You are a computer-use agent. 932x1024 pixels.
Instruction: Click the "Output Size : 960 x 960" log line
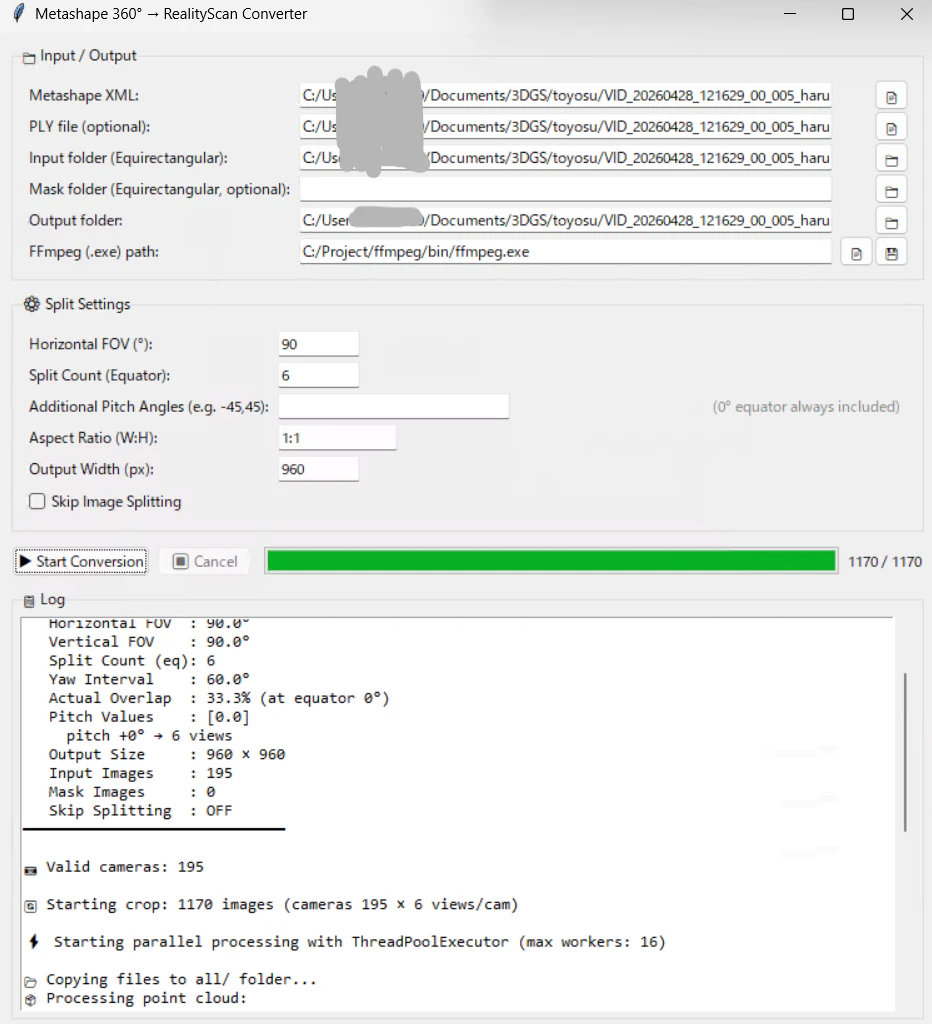click(167, 754)
